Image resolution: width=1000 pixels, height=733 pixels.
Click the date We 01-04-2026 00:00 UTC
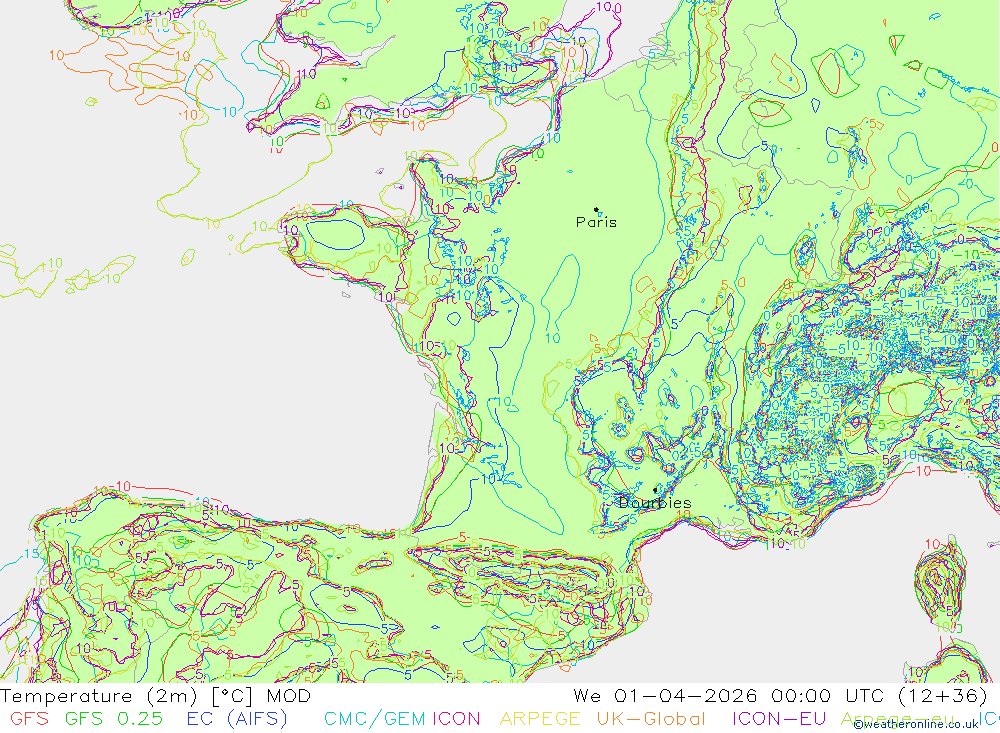pyautogui.click(x=728, y=695)
